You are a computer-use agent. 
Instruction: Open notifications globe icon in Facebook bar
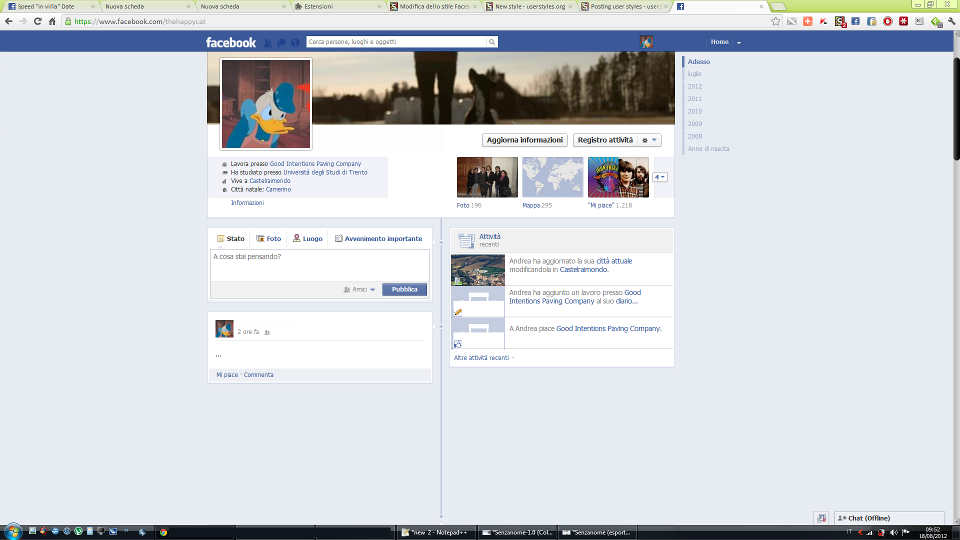point(295,42)
